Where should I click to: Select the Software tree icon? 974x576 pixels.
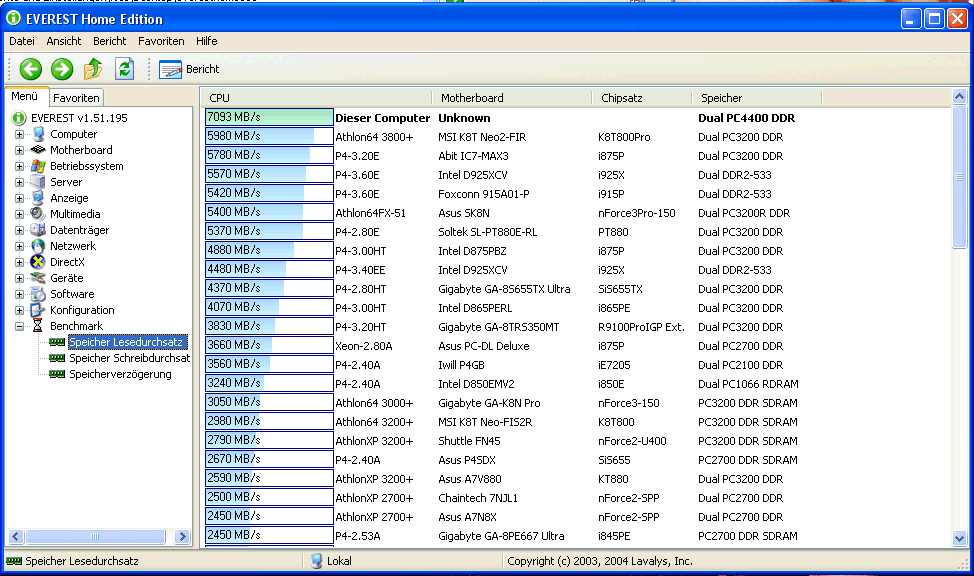coord(39,294)
